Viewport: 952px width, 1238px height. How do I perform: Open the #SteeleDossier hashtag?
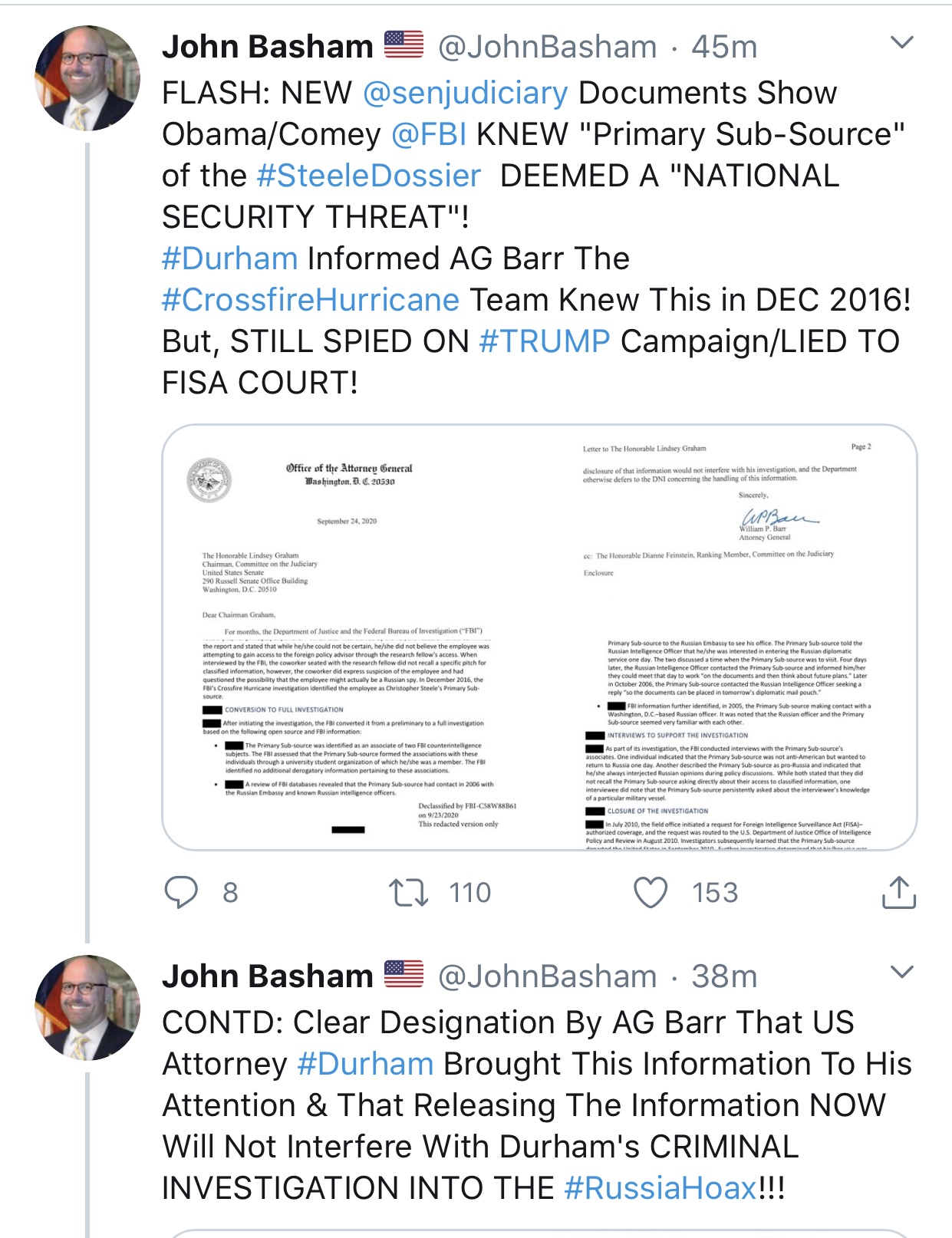368,176
